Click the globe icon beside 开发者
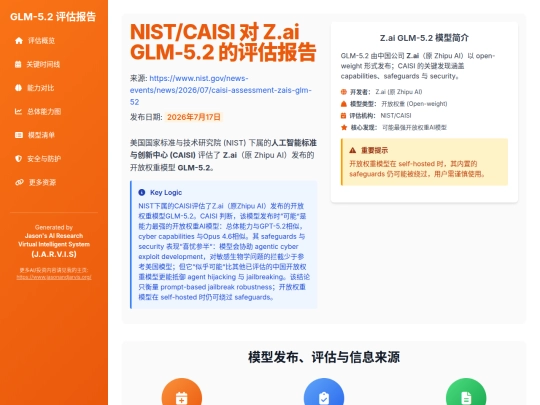540x405 pixels. pos(344,92)
